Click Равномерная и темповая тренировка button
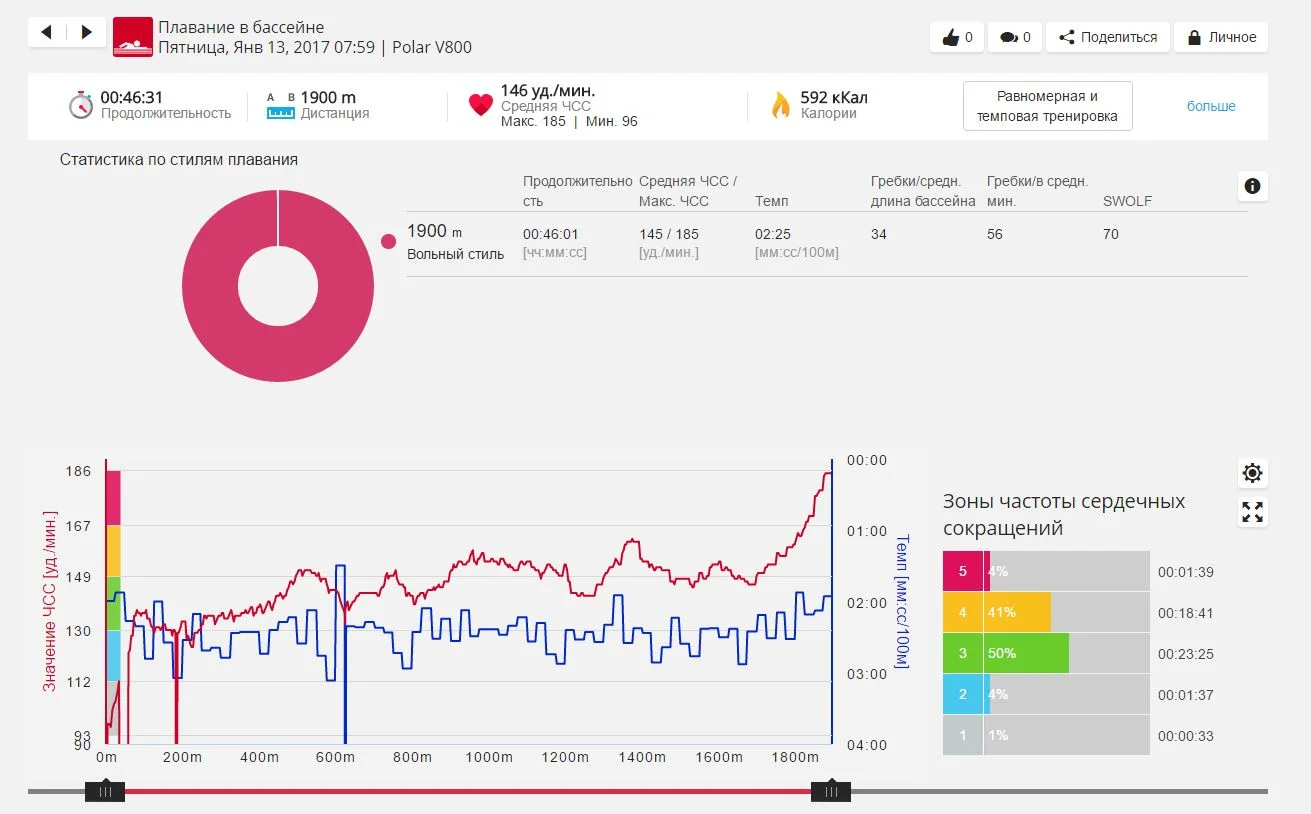 (1047, 106)
